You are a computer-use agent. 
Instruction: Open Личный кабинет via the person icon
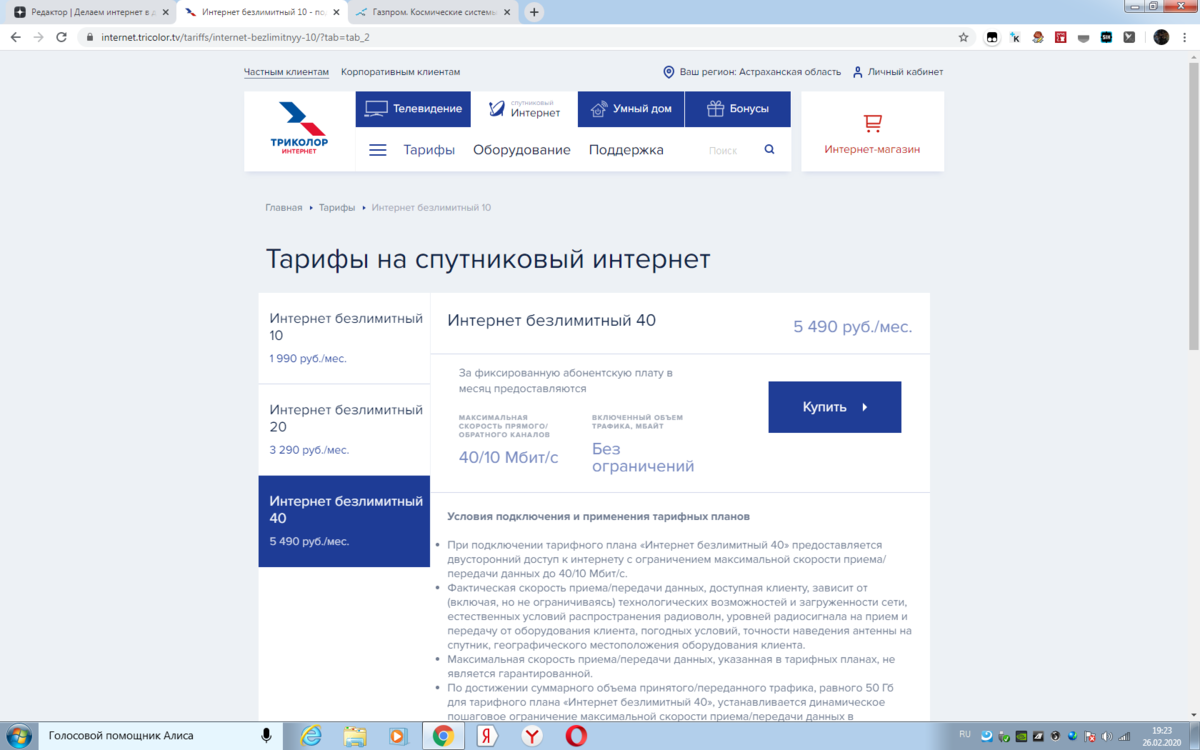click(x=856, y=71)
